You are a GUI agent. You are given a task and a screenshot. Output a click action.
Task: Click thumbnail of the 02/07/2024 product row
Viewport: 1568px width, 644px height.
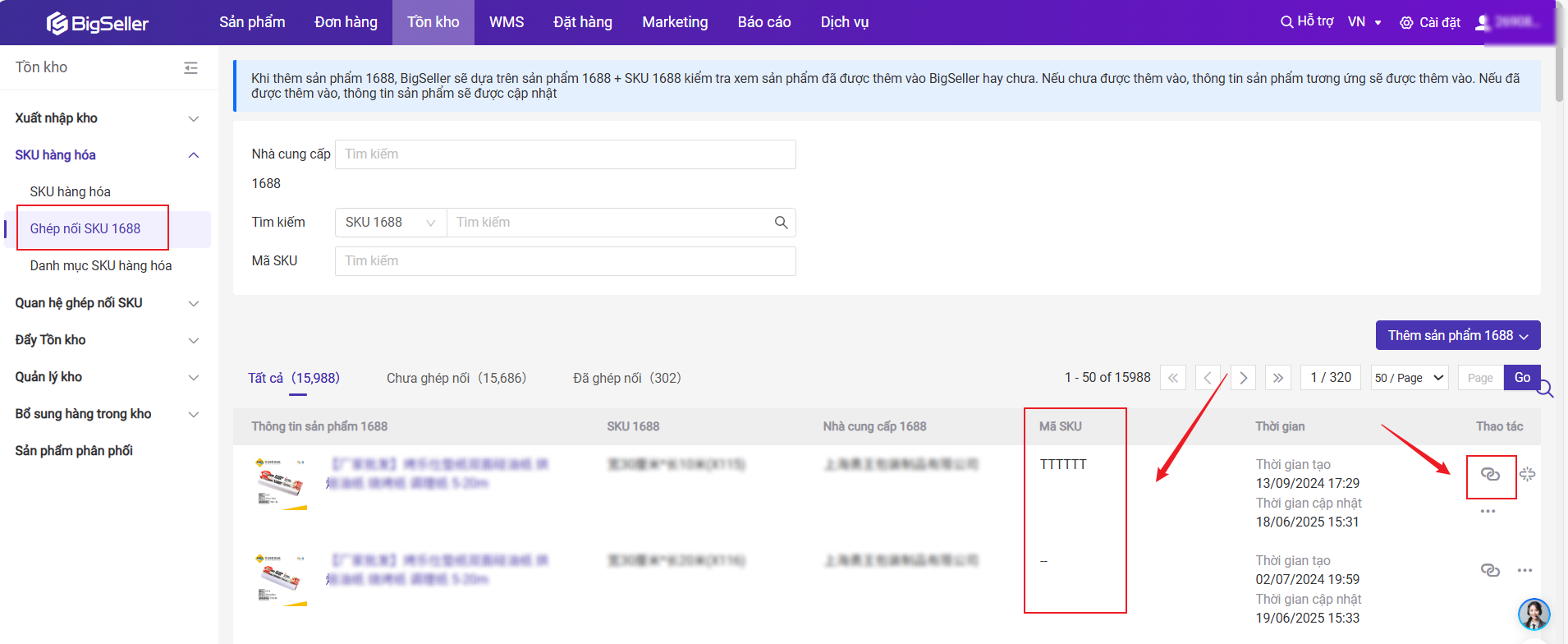coord(282,580)
